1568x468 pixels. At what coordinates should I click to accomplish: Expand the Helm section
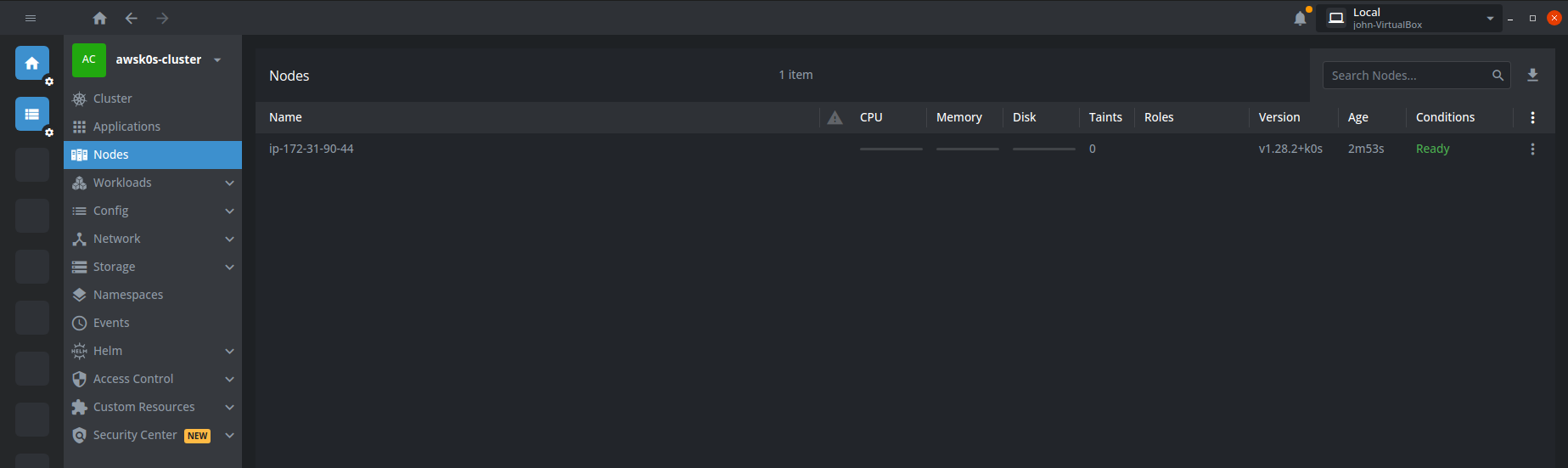[229, 351]
